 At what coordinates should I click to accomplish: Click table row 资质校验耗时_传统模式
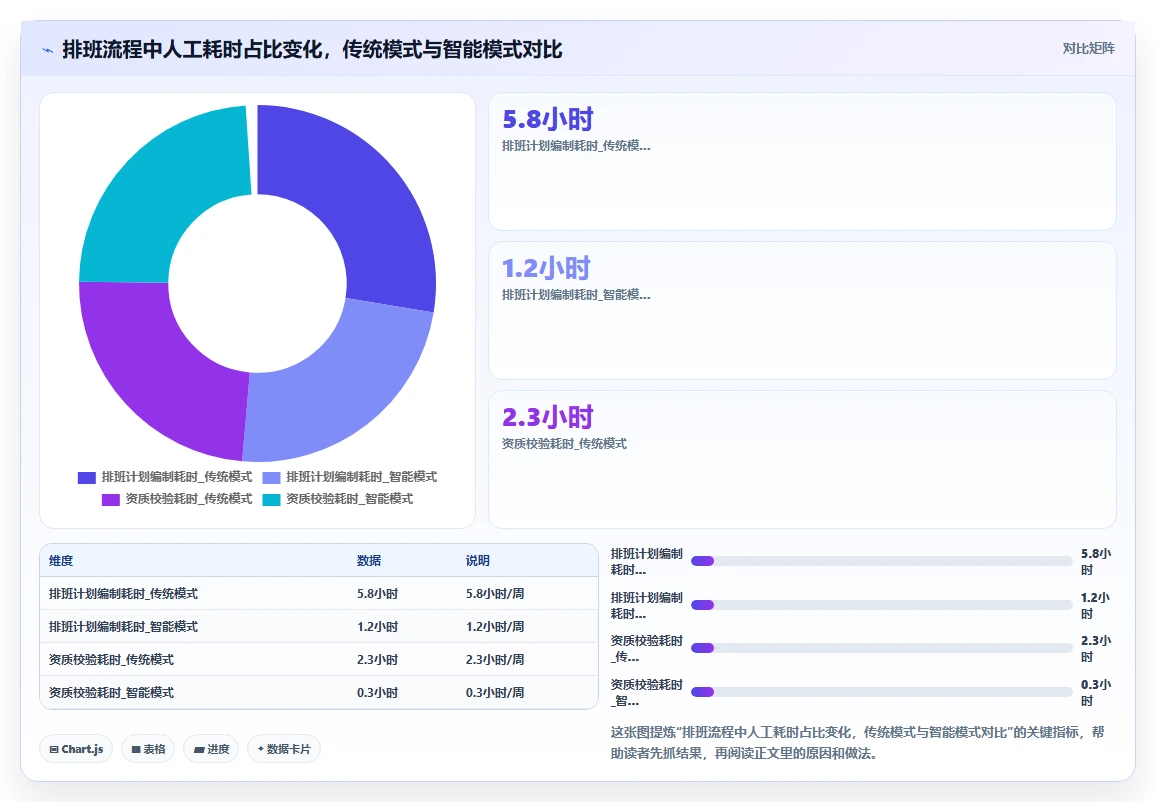pyautogui.click(x=318, y=660)
